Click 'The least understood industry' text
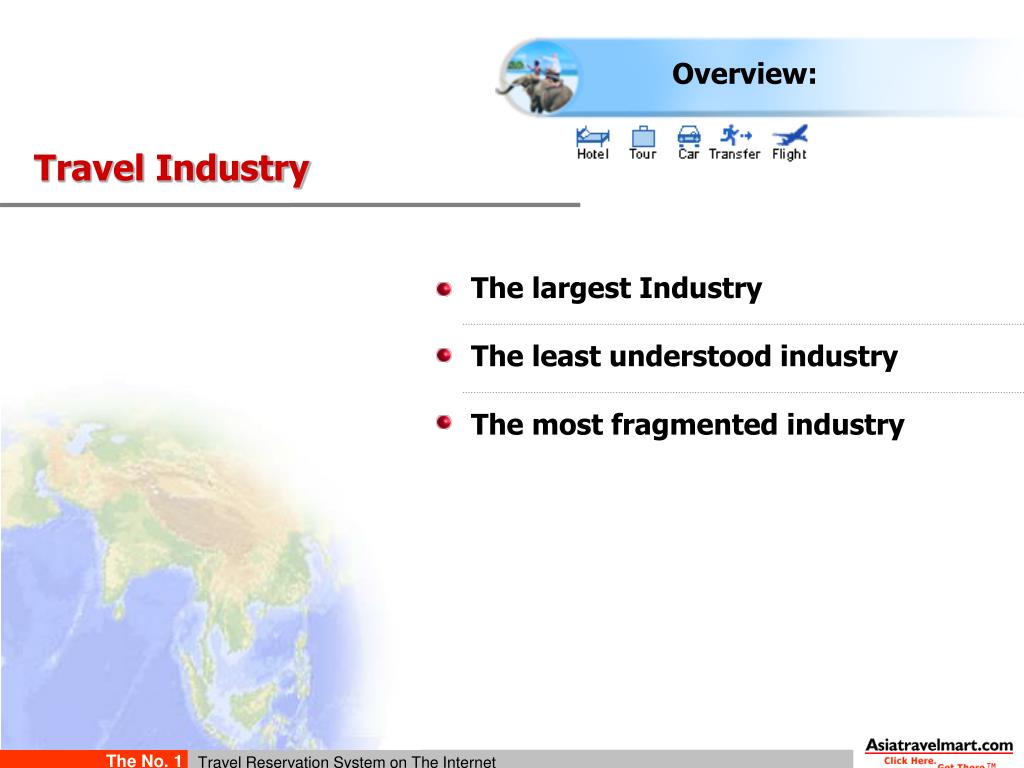The height and width of the screenshot is (768, 1024). pyautogui.click(x=684, y=357)
